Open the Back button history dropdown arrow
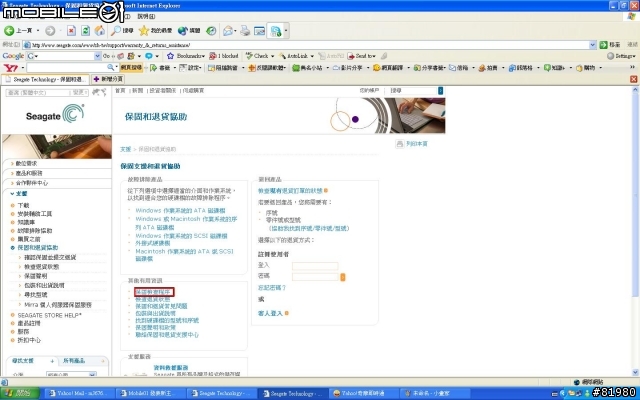640x400 pixels. point(38,31)
